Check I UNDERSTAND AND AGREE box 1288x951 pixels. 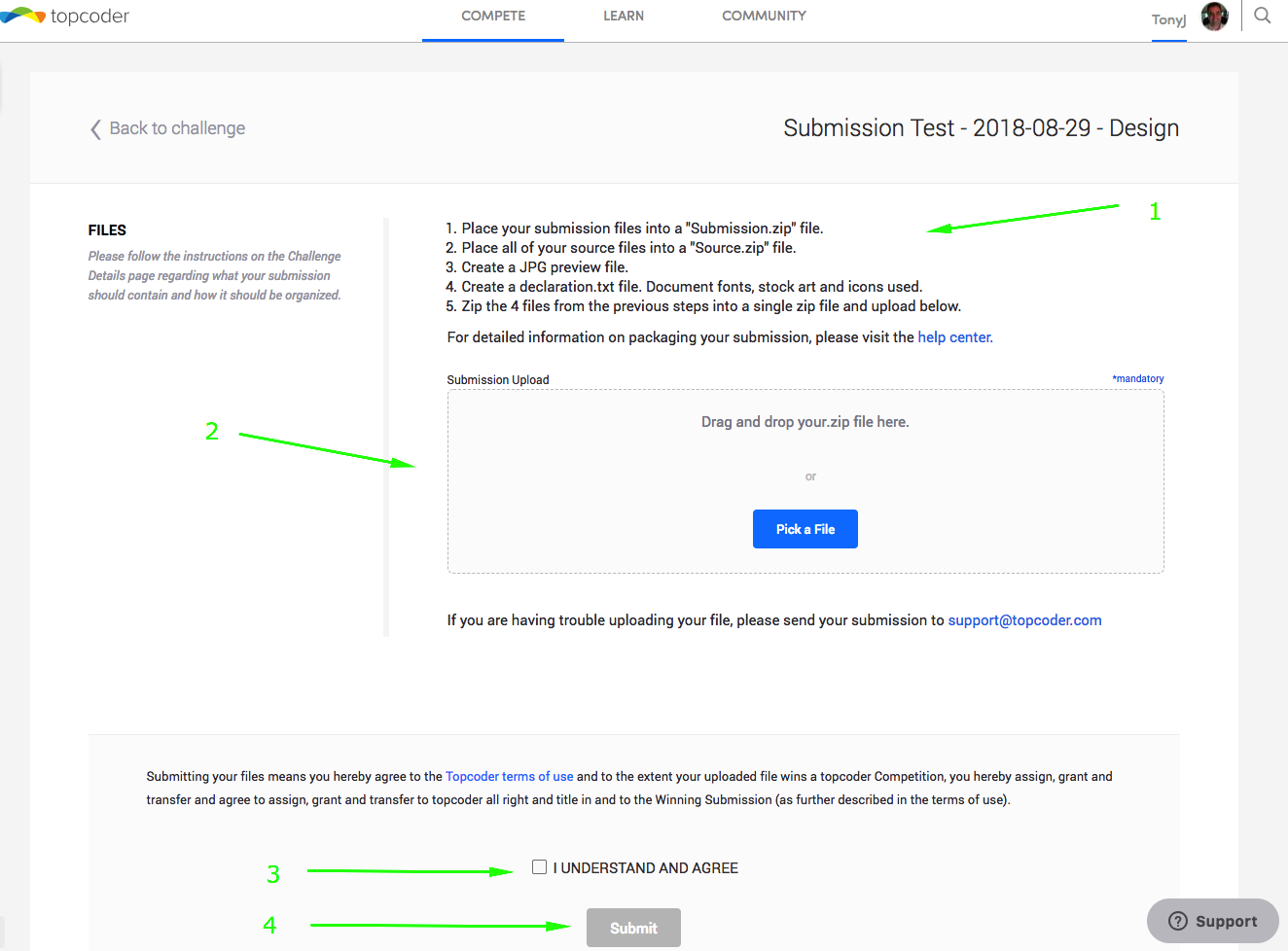[539, 866]
